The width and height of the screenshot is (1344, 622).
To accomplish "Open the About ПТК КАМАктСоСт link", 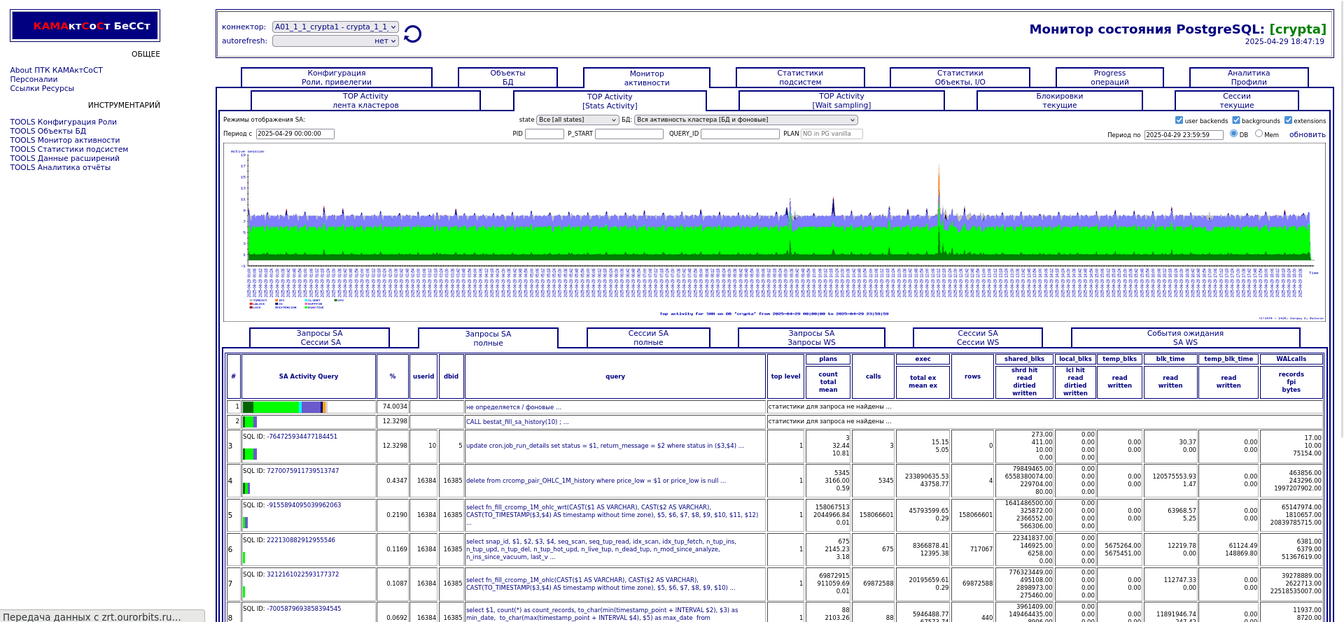I will pyautogui.click(x=56, y=70).
